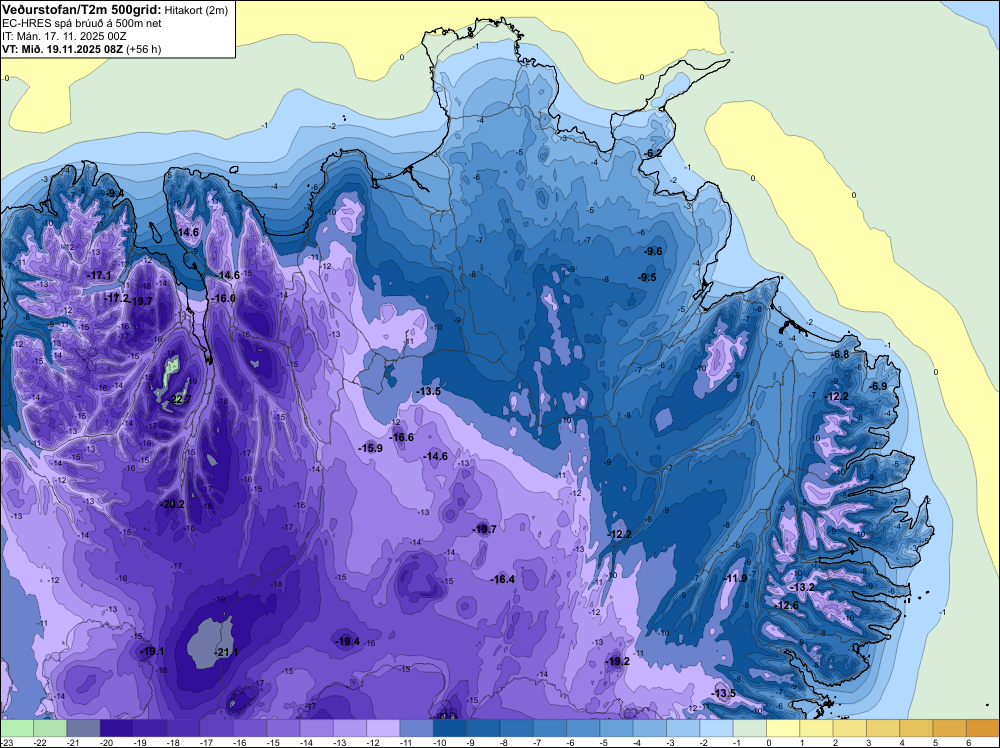Click the -17.1 temperature value
The width and height of the screenshot is (1000, 748).
(99, 275)
